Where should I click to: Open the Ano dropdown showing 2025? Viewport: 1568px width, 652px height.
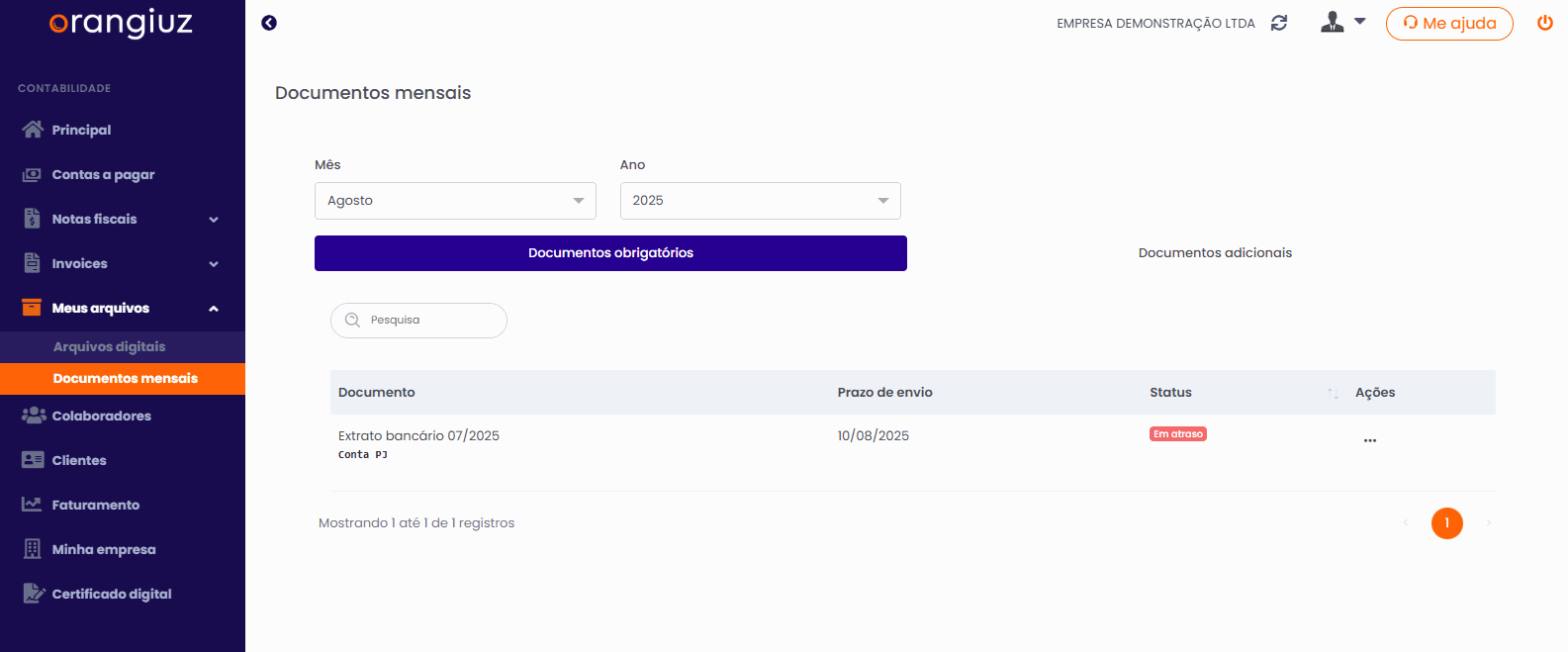pos(761,201)
